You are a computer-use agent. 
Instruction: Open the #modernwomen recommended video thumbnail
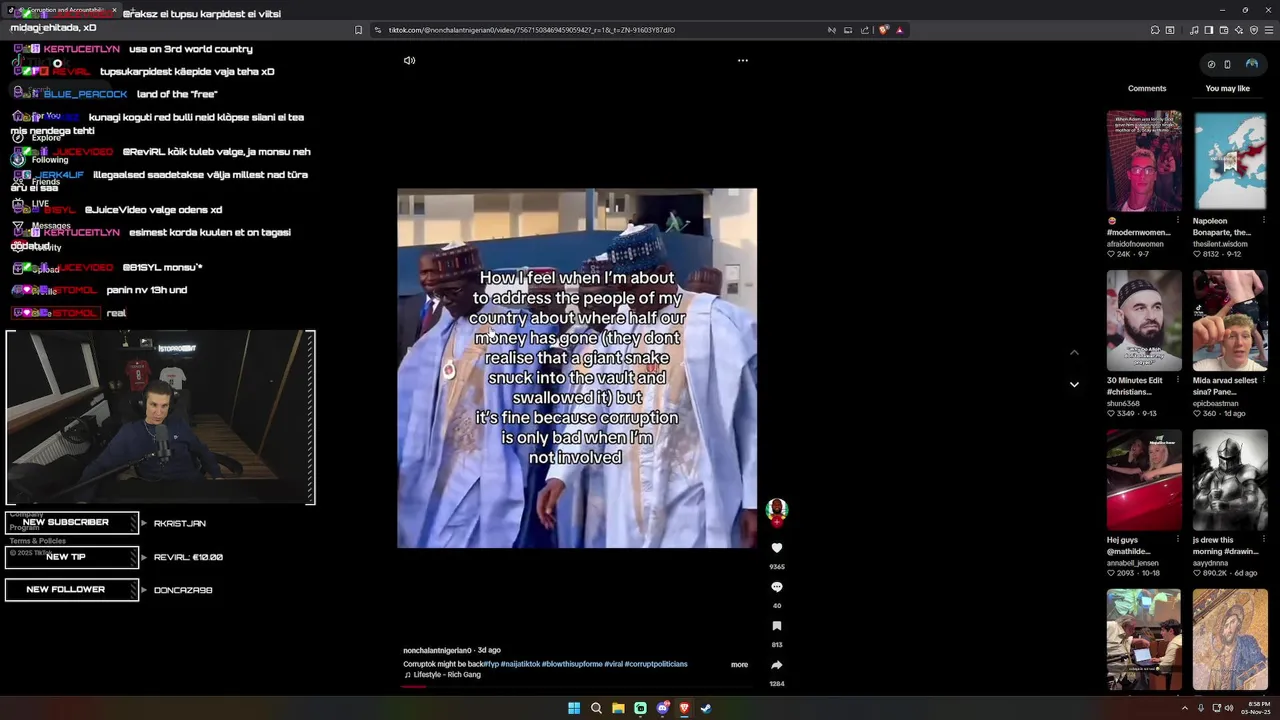point(1144,161)
